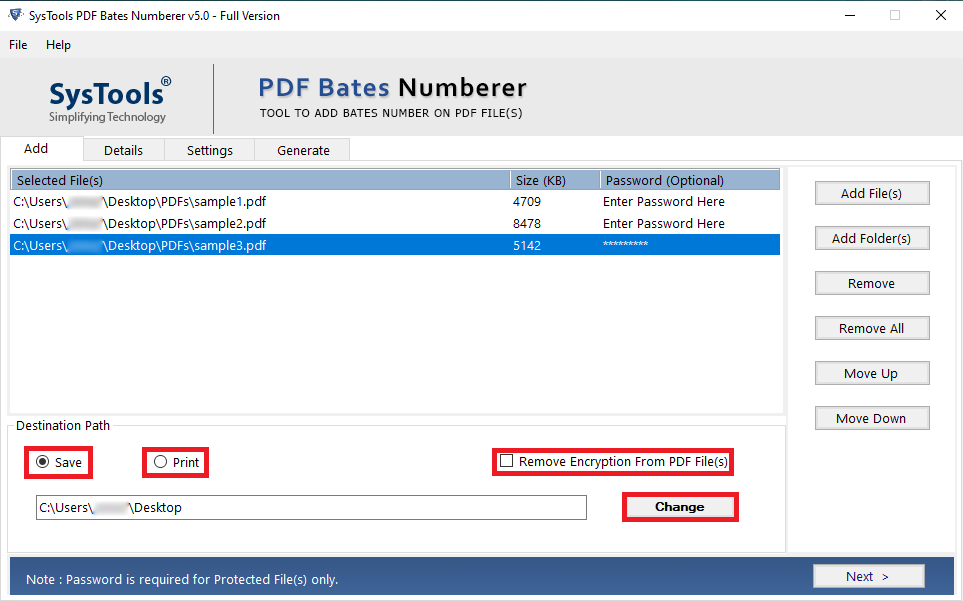
Task: Click the Remove All button
Action: pyautogui.click(x=871, y=328)
